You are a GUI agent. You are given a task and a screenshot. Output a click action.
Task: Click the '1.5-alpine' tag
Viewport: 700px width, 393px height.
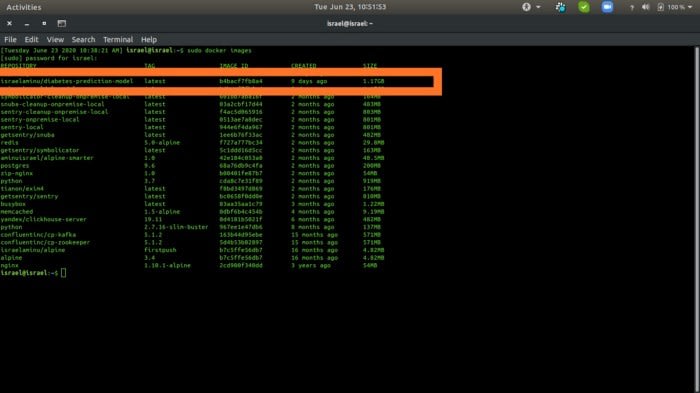pos(162,212)
